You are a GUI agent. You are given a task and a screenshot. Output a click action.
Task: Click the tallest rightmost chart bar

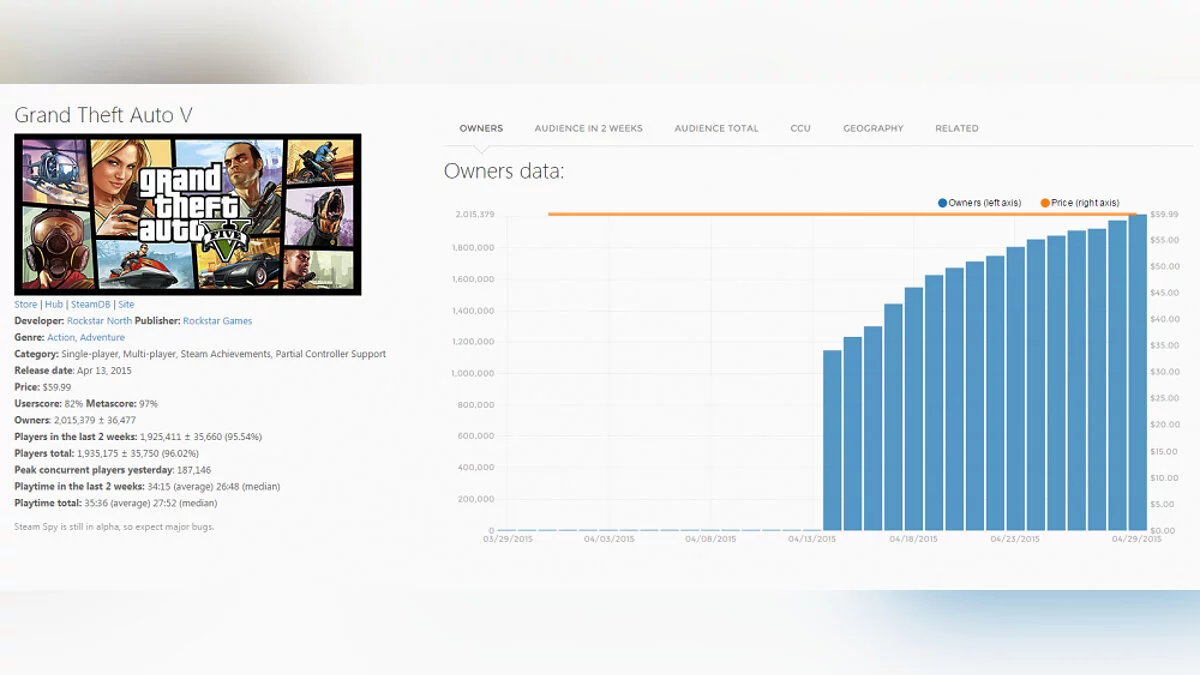click(1137, 372)
